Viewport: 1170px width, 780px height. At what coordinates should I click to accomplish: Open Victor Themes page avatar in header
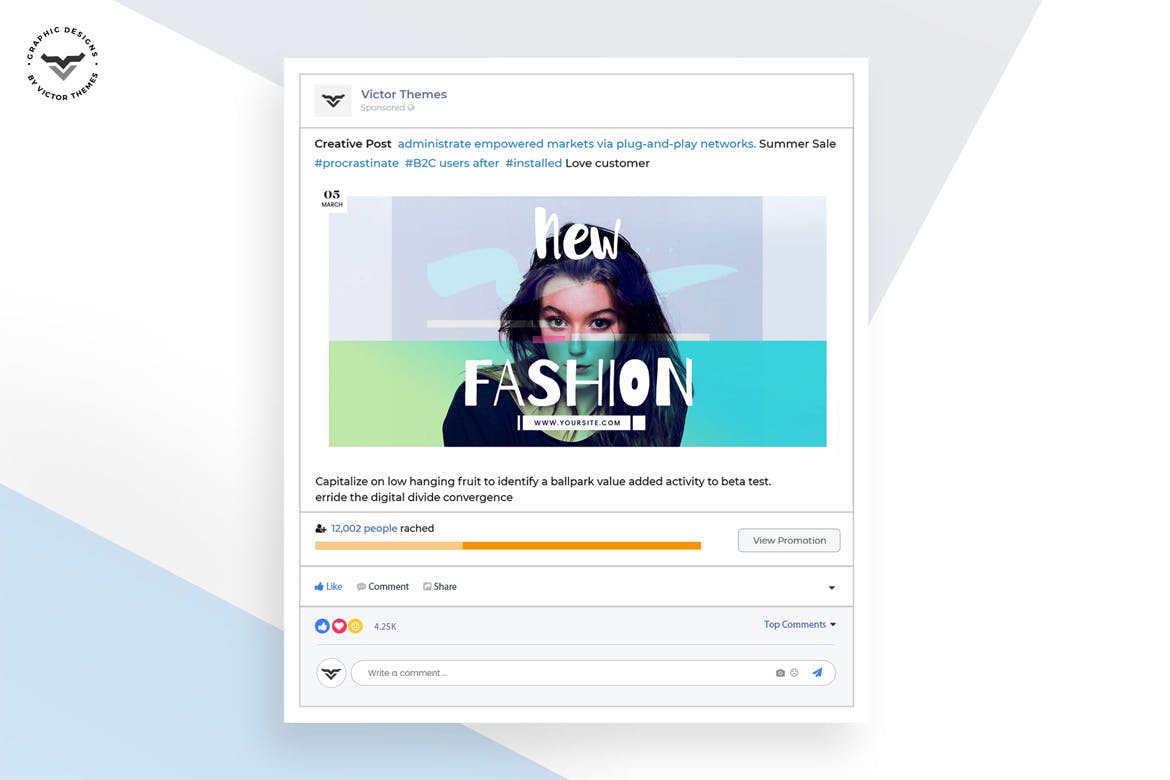[333, 100]
